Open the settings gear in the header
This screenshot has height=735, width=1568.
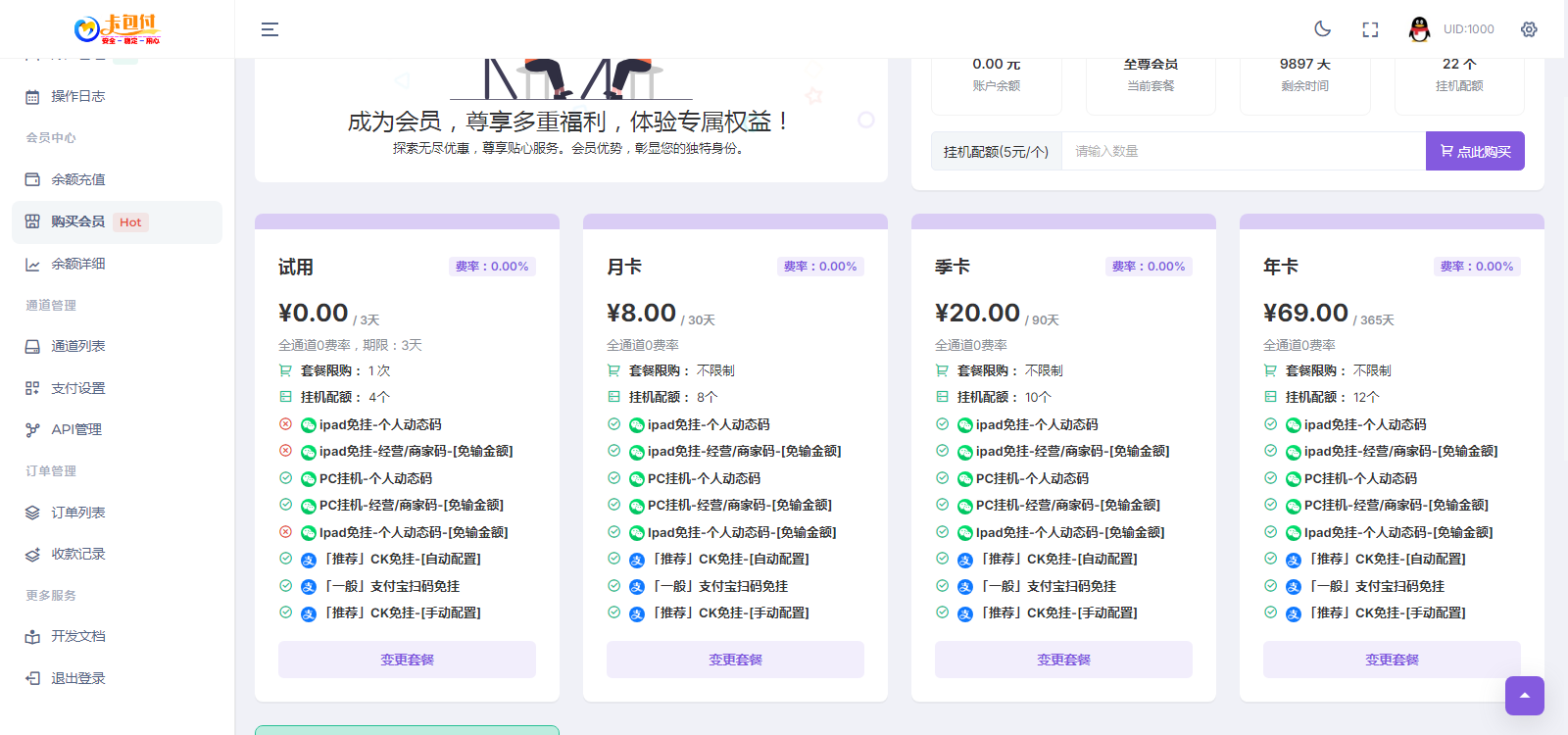pyautogui.click(x=1529, y=29)
